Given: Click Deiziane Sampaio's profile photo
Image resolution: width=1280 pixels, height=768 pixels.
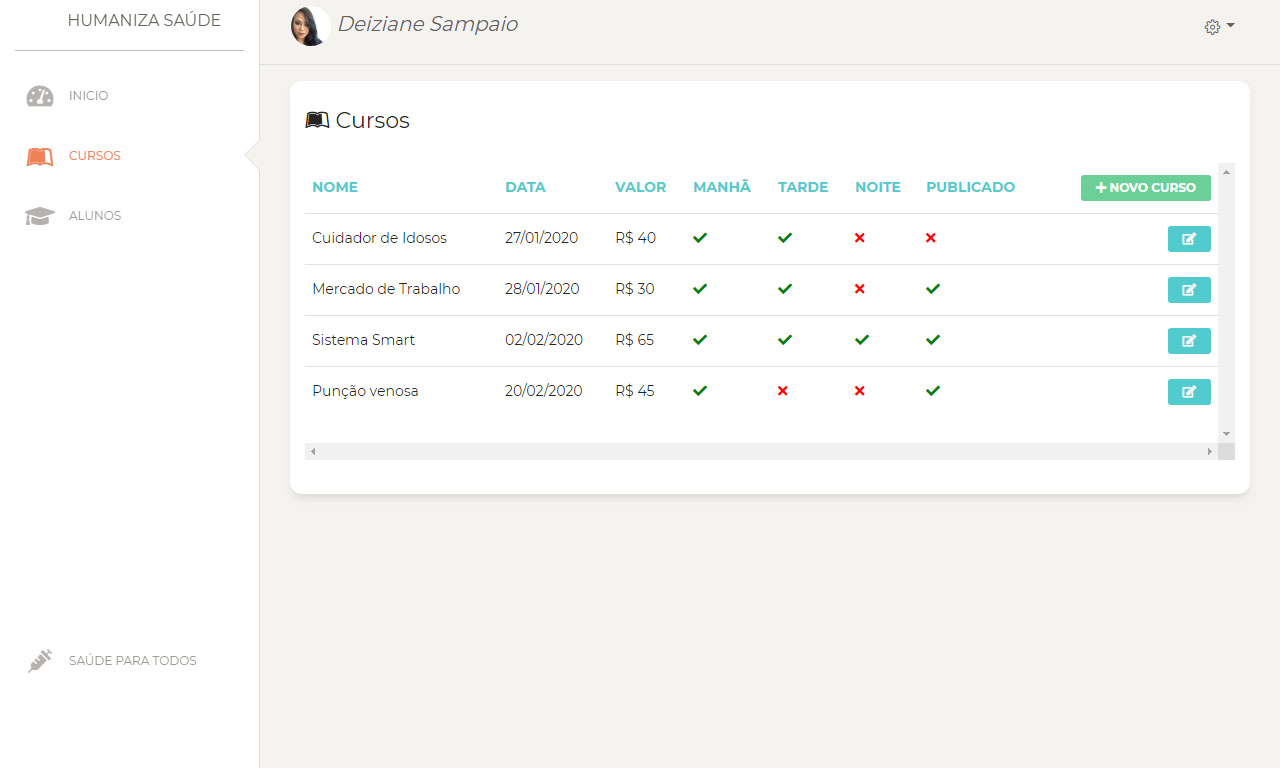Looking at the screenshot, I should click(310, 26).
